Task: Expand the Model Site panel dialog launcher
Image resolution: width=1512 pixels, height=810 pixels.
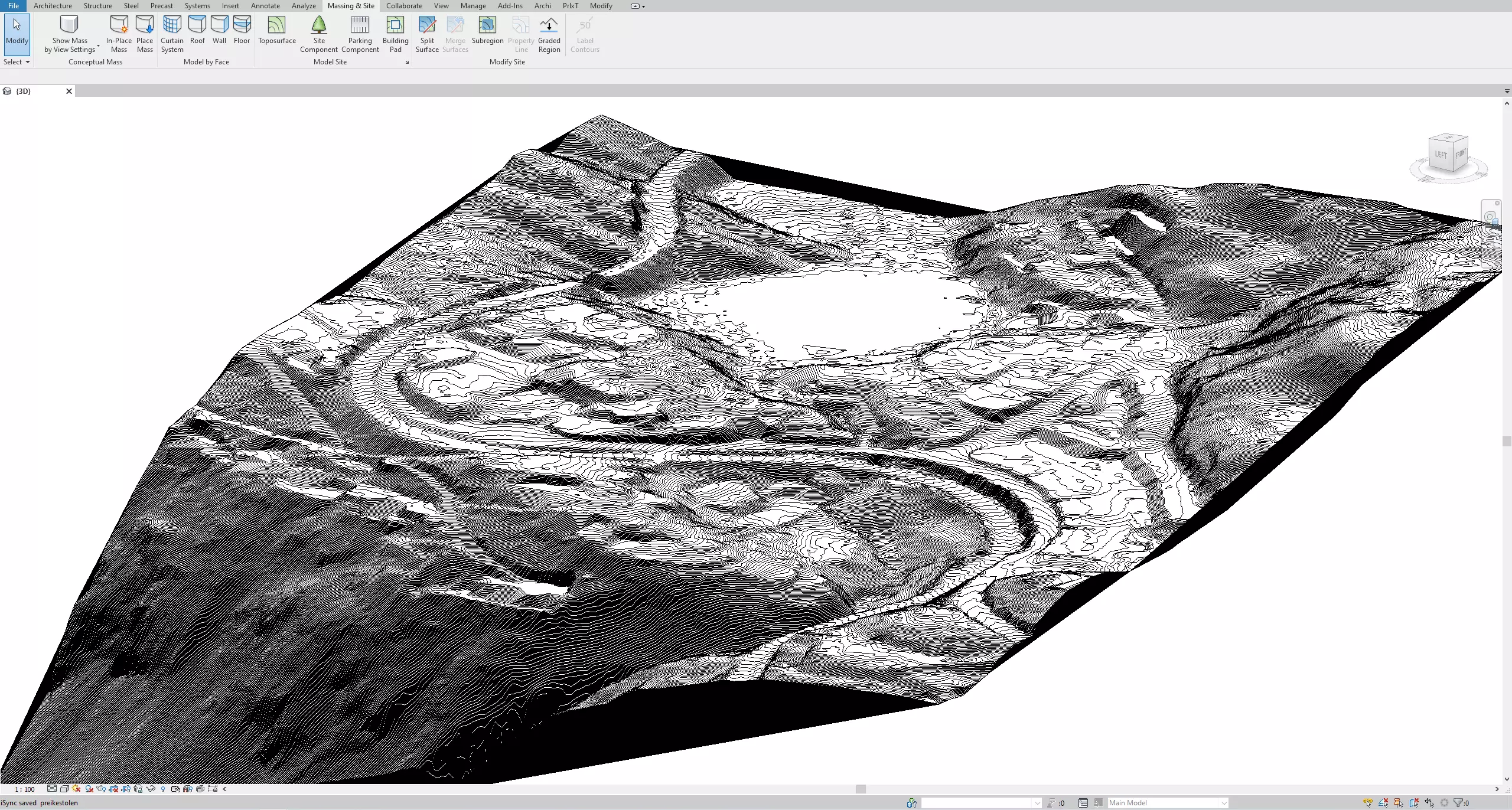Action: pos(407,63)
